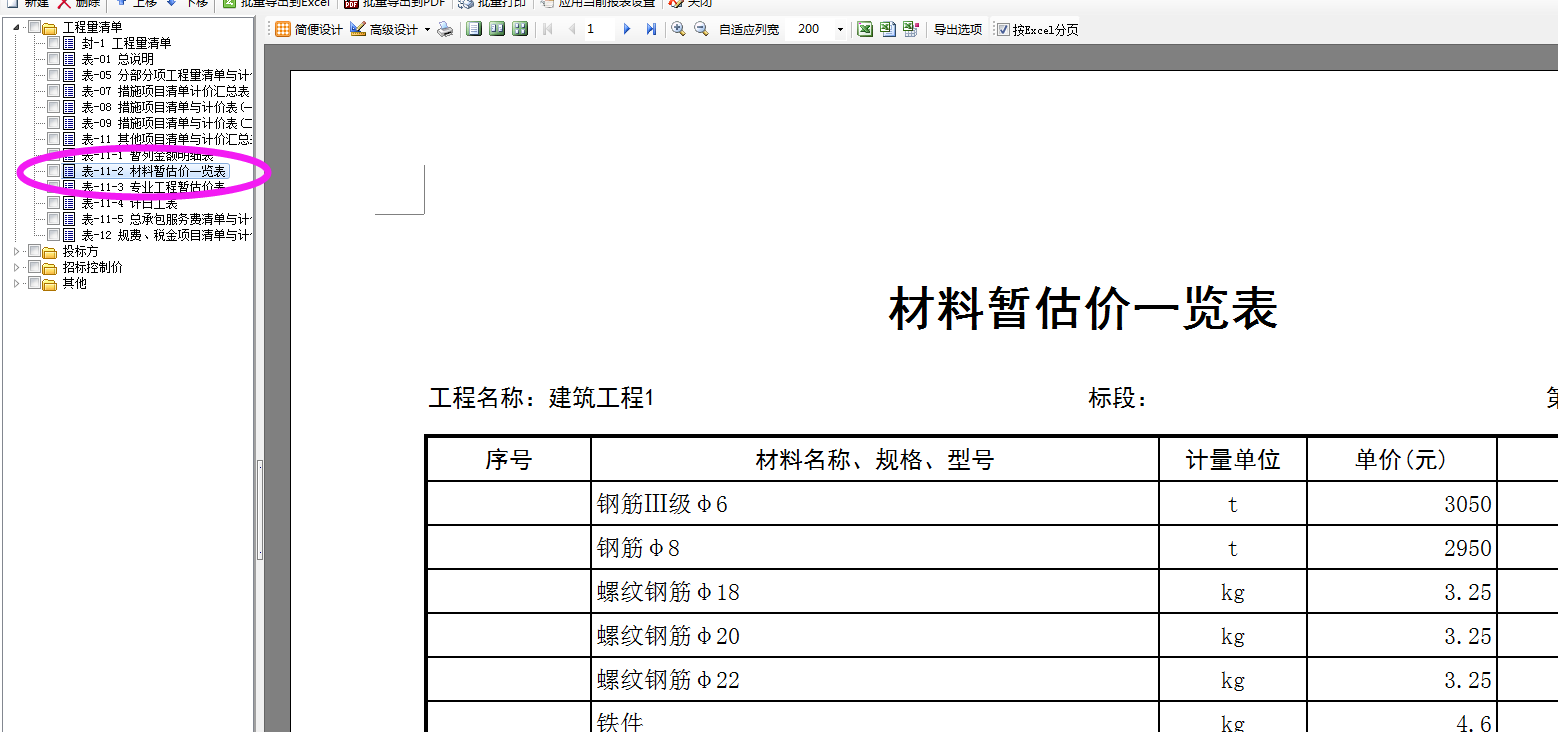Image resolution: width=1558 pixels, height=732 pixels.
Task: Click 批量导出到Excel in top toolbar
Action: coord(275,4)
